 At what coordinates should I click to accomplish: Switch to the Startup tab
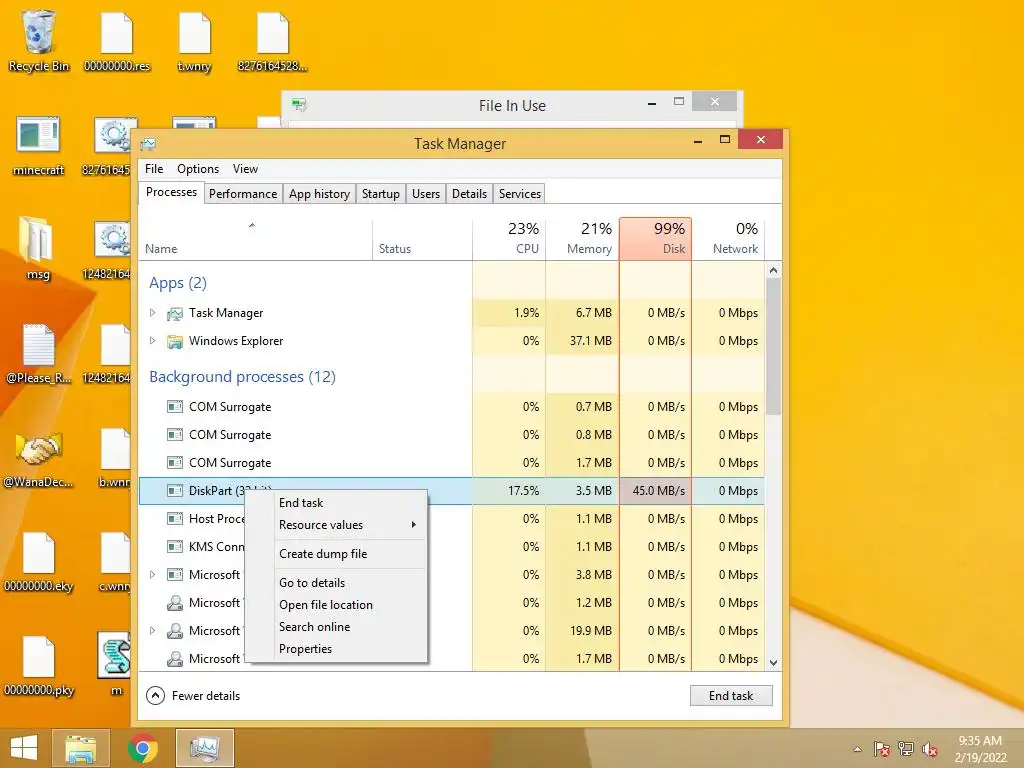coord(381,194)
